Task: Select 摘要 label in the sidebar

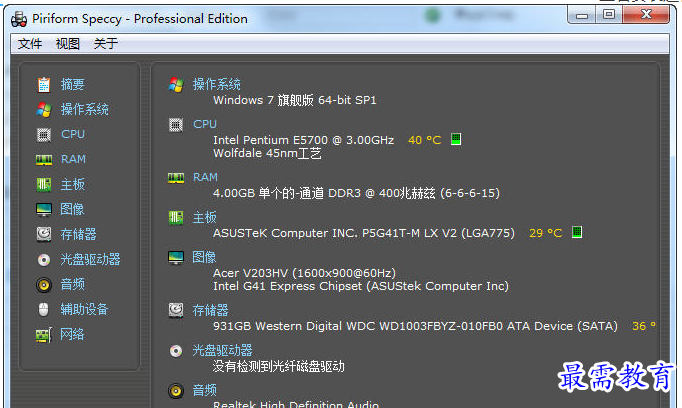Action: click(x=72, y=84)
